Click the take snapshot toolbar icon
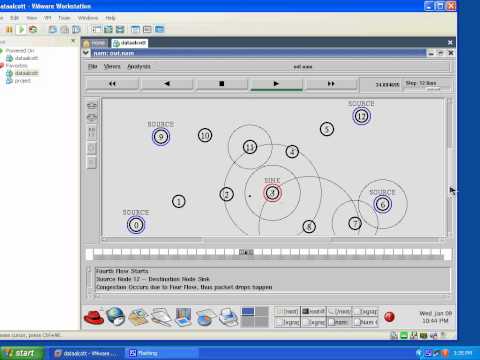This screenshot has height=360, width=480. click(52, 29)
